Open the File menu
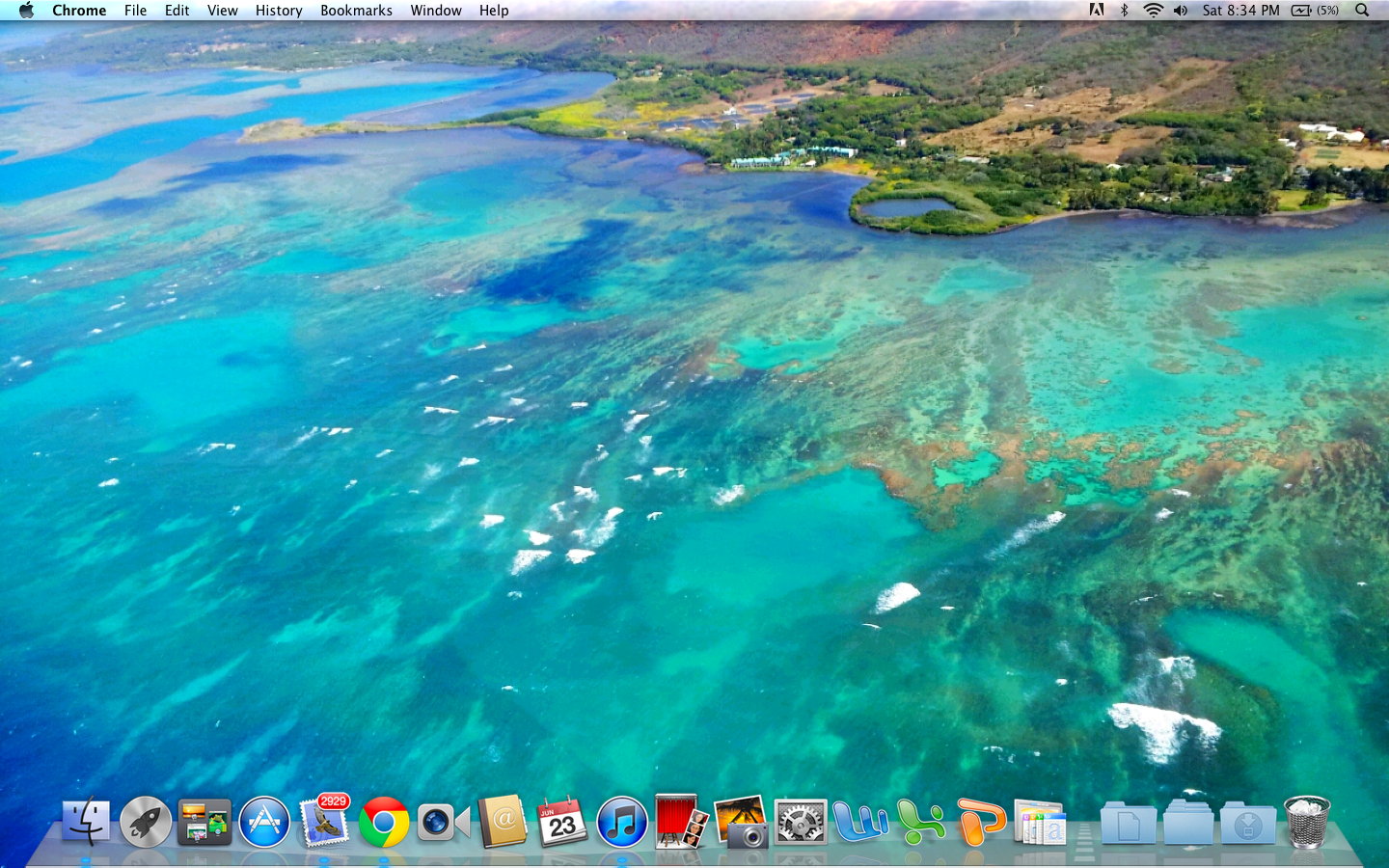Viewport: 1389px width, 868px height. [135, 11]
